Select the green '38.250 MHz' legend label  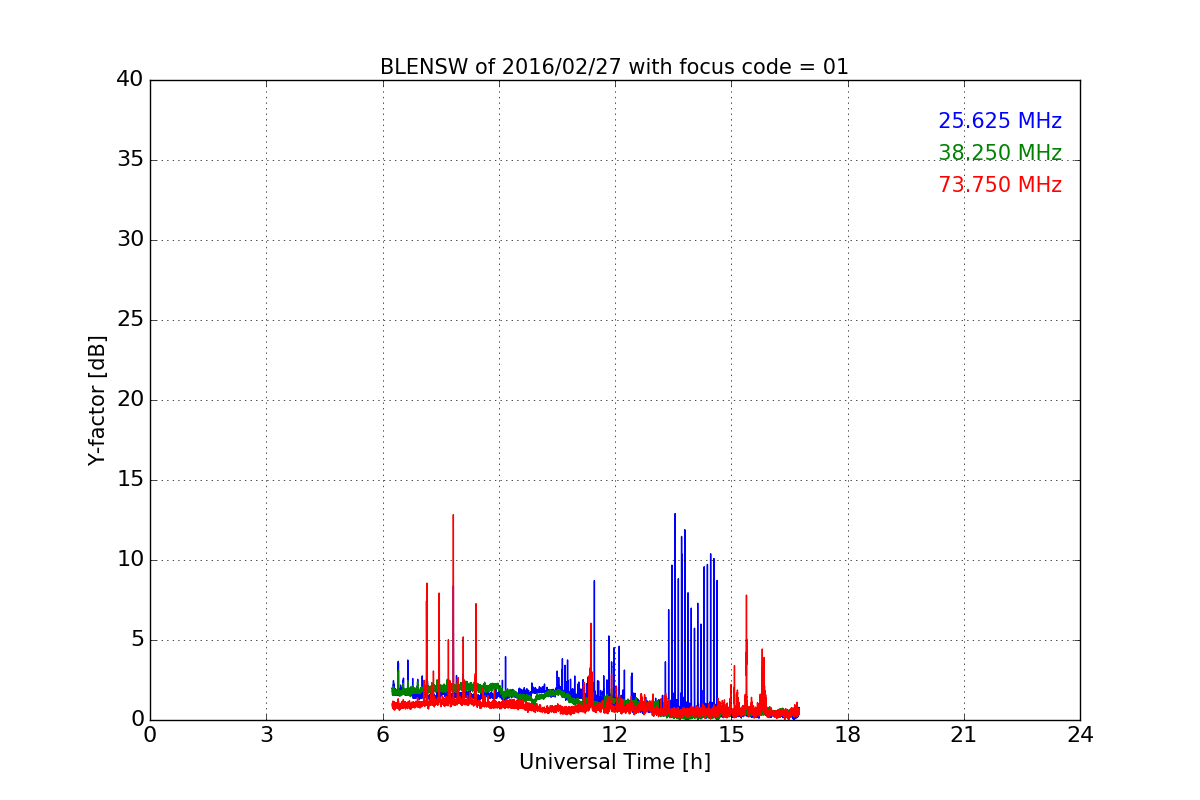coord(1000,153)
